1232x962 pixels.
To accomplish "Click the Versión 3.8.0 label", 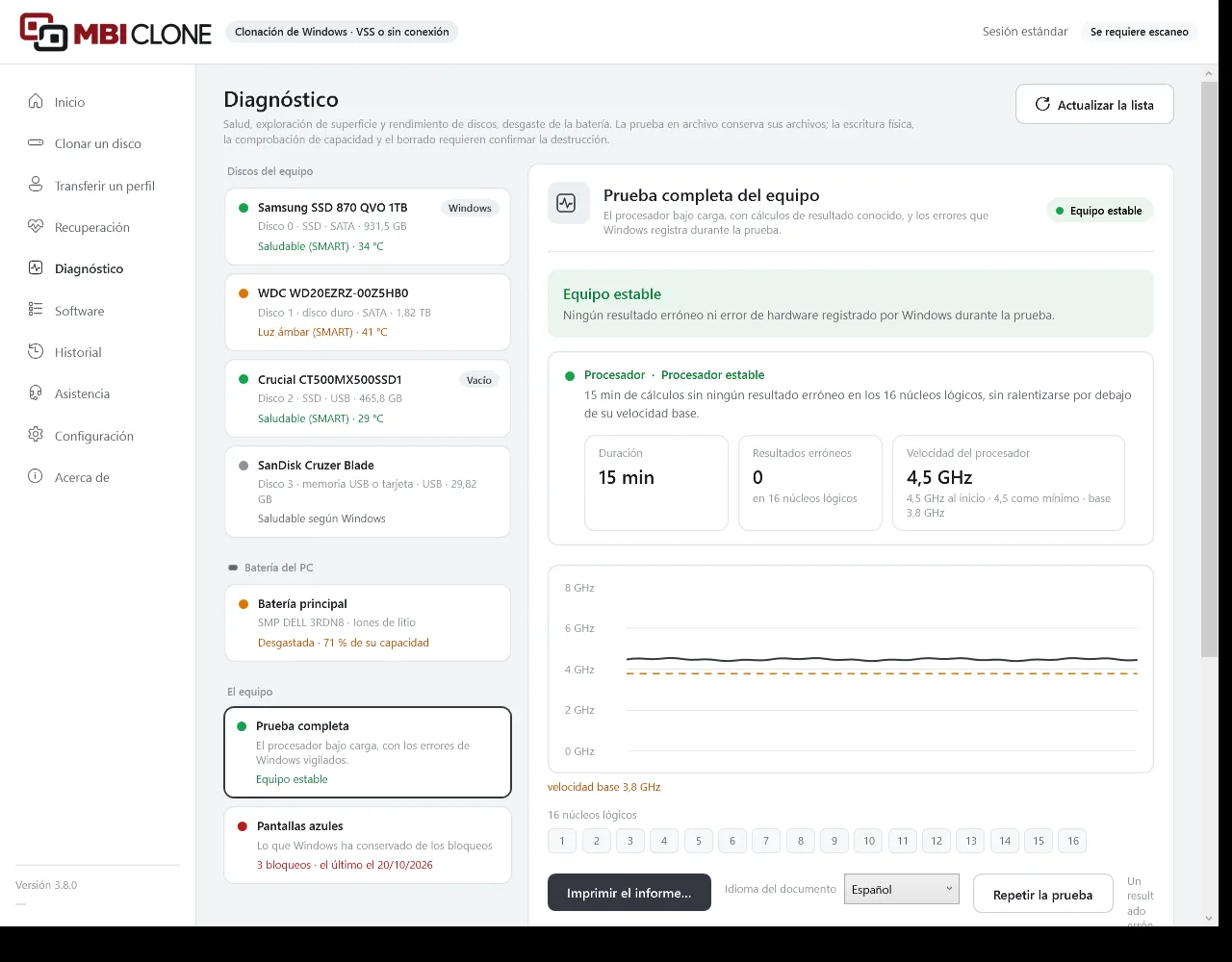I will [x=46, y=885].
